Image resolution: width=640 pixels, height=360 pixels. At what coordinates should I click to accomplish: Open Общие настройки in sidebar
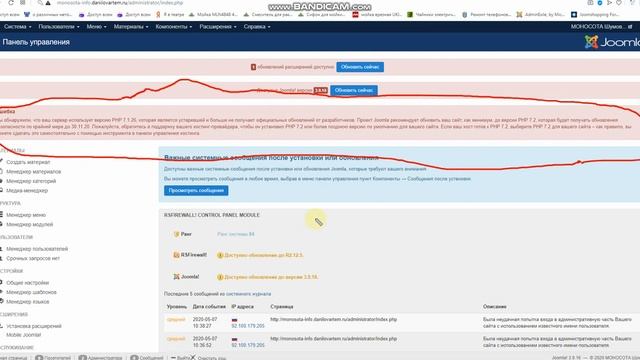(x=27, y=282)
